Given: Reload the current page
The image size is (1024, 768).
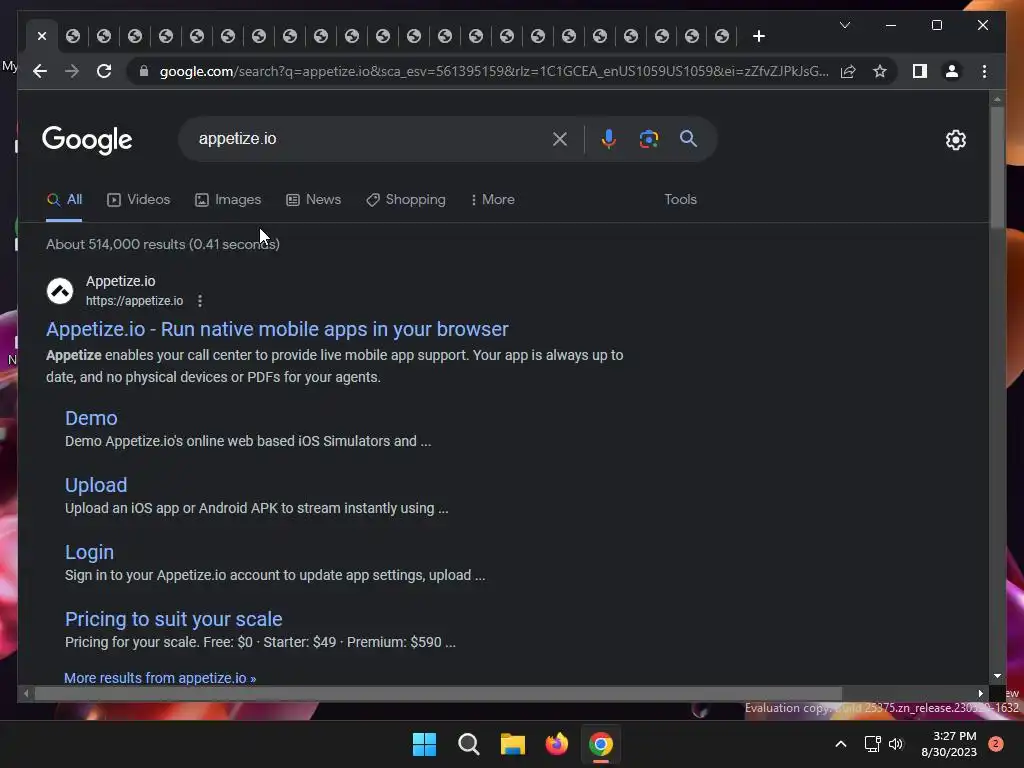Looking at the screenshot, I should pyautogui.click(x=104, y=71).
